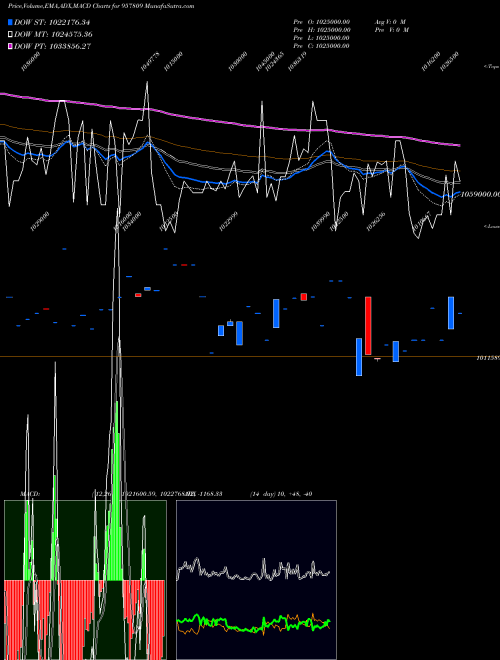Click the white DOW MT legend swatch

click(x=11, y=34)
